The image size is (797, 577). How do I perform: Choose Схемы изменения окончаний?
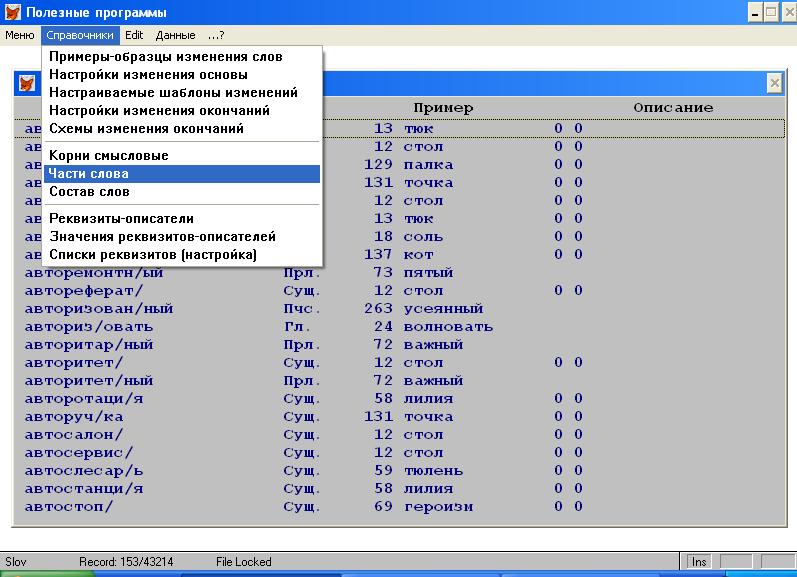coord(182,128)
